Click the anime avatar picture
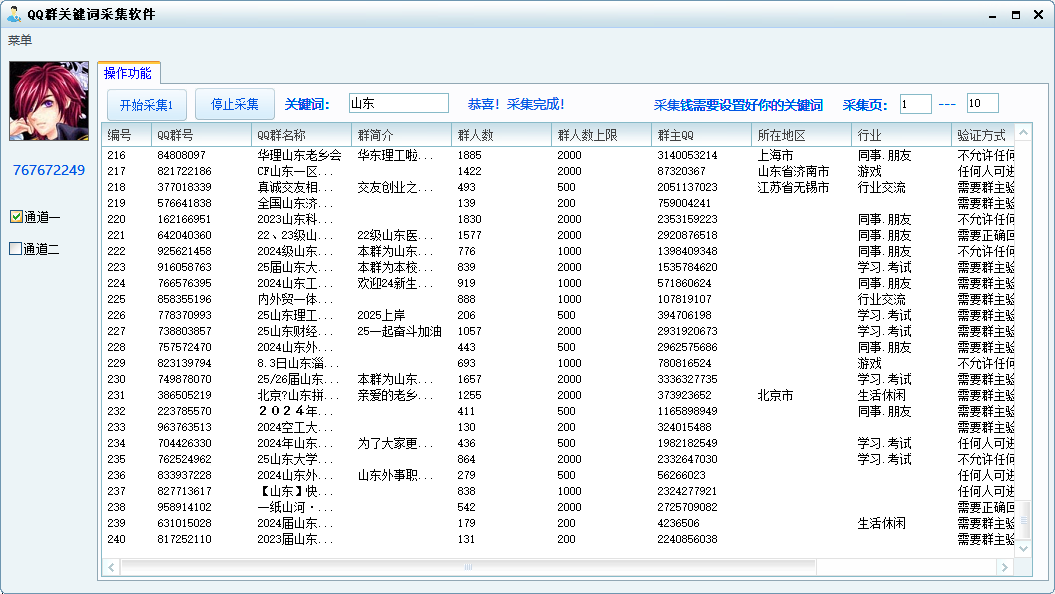 click(48, 101)
